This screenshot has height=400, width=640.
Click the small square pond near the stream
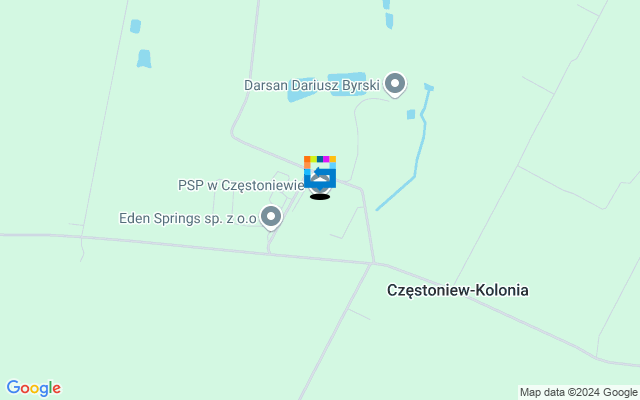click(411, 114)
